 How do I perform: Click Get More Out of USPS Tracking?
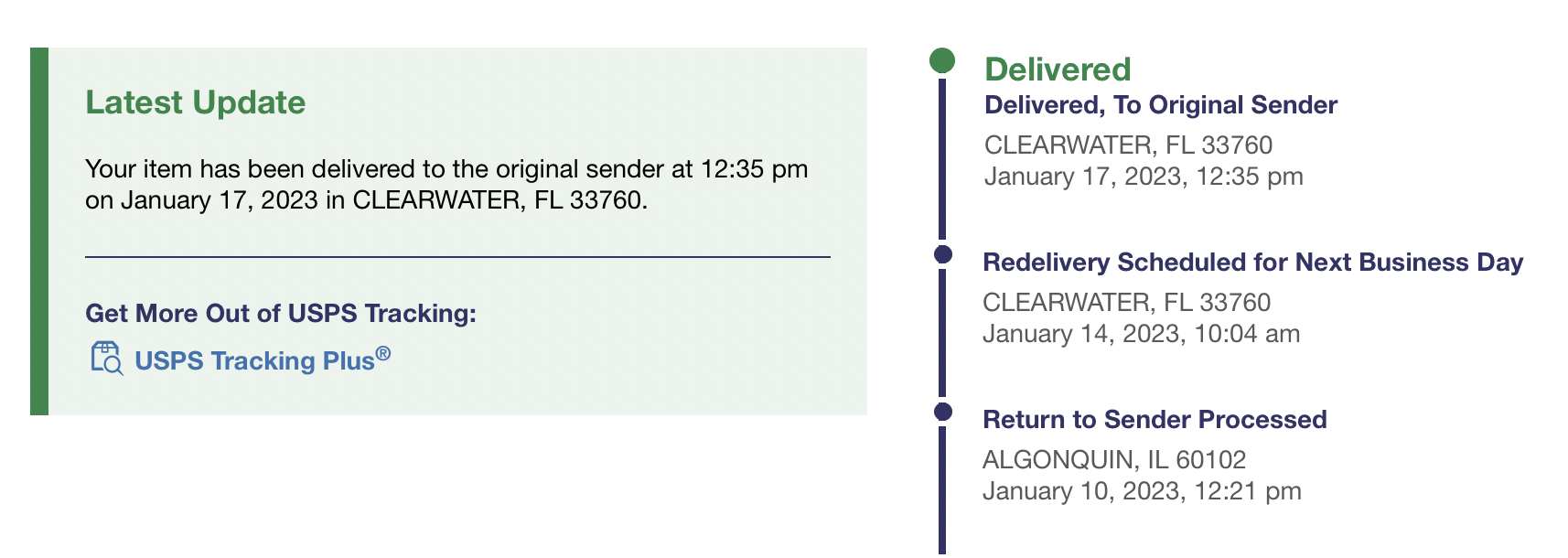[x=281, y=314]
